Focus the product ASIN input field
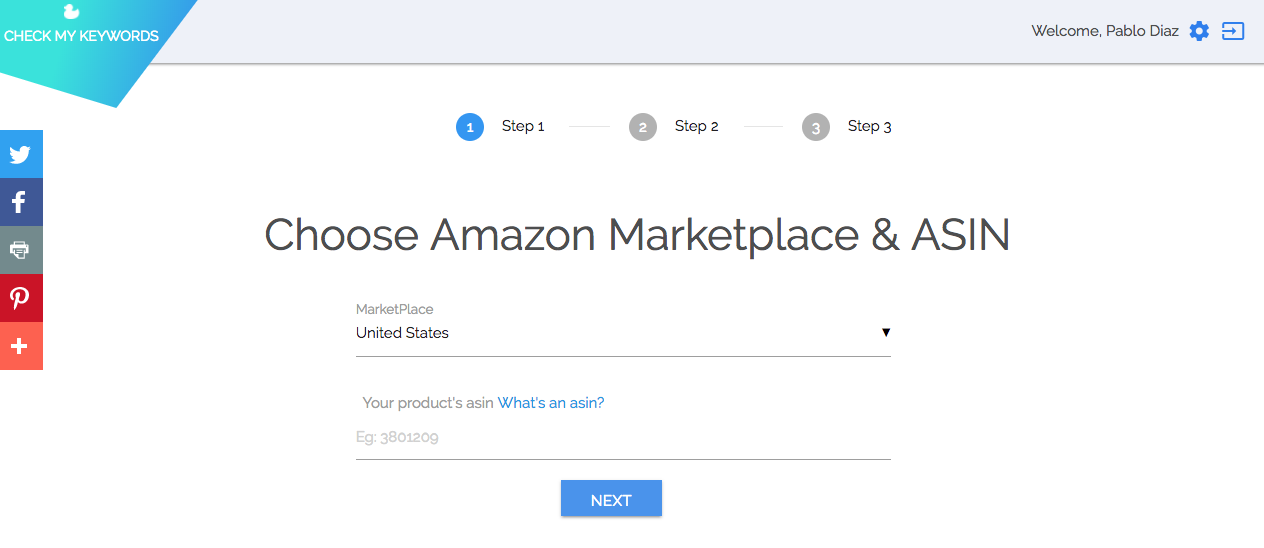The height and width of the screenshot is (548, 1264). tap(622, 438)
